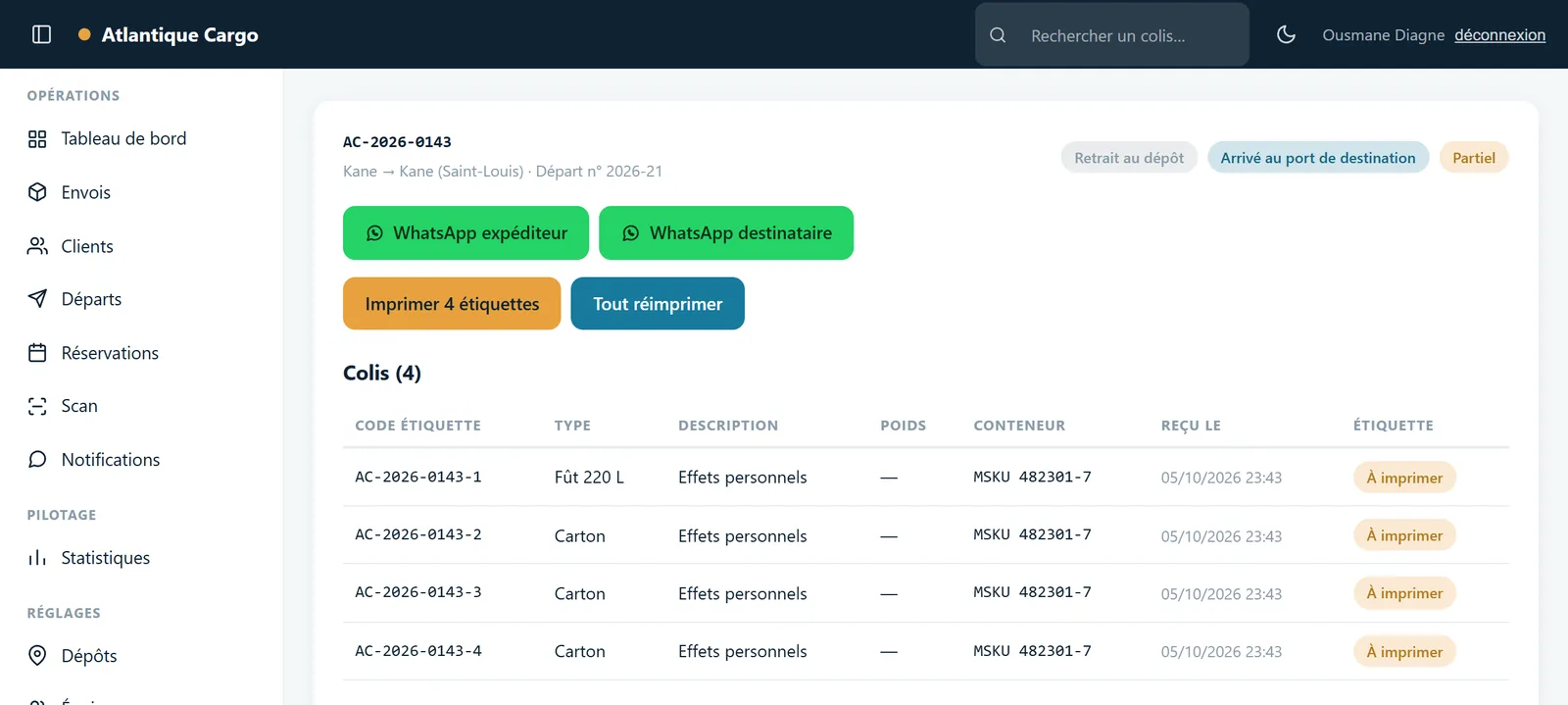
Task: Click the Dépôts map pin icon
Action: click(x=37, y=656)
